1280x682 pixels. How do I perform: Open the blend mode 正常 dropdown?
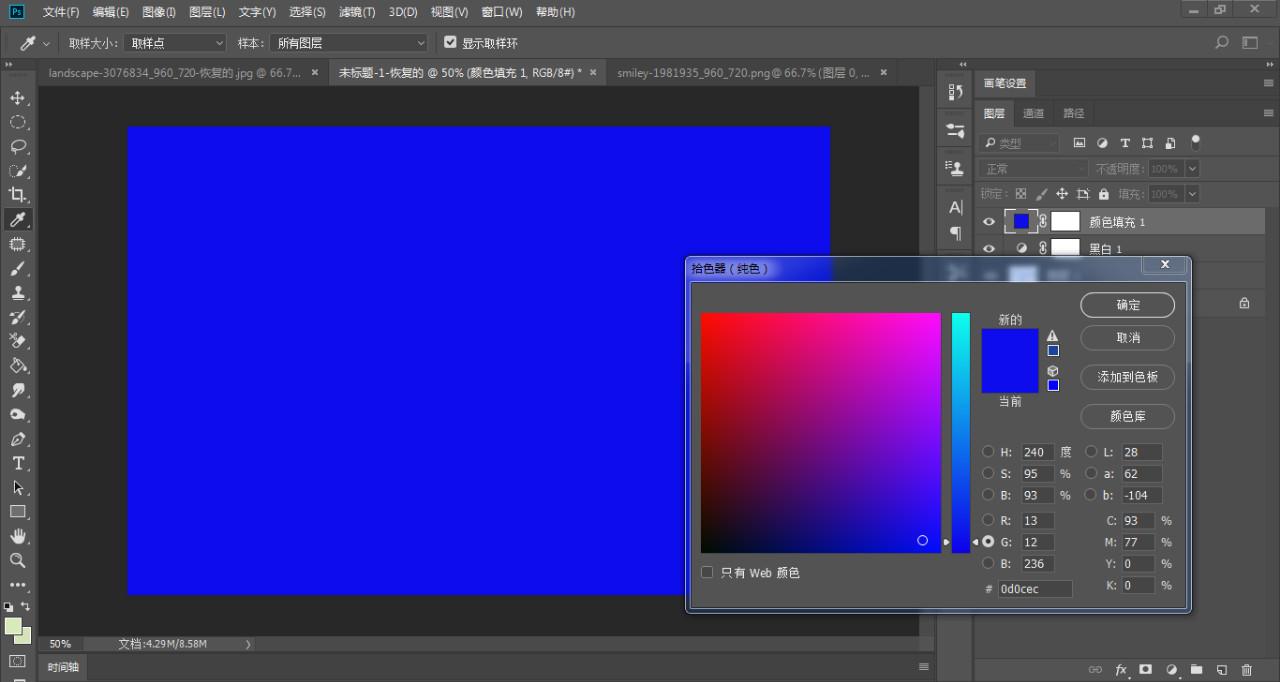pyautogui.click(x=1034, y=169)
